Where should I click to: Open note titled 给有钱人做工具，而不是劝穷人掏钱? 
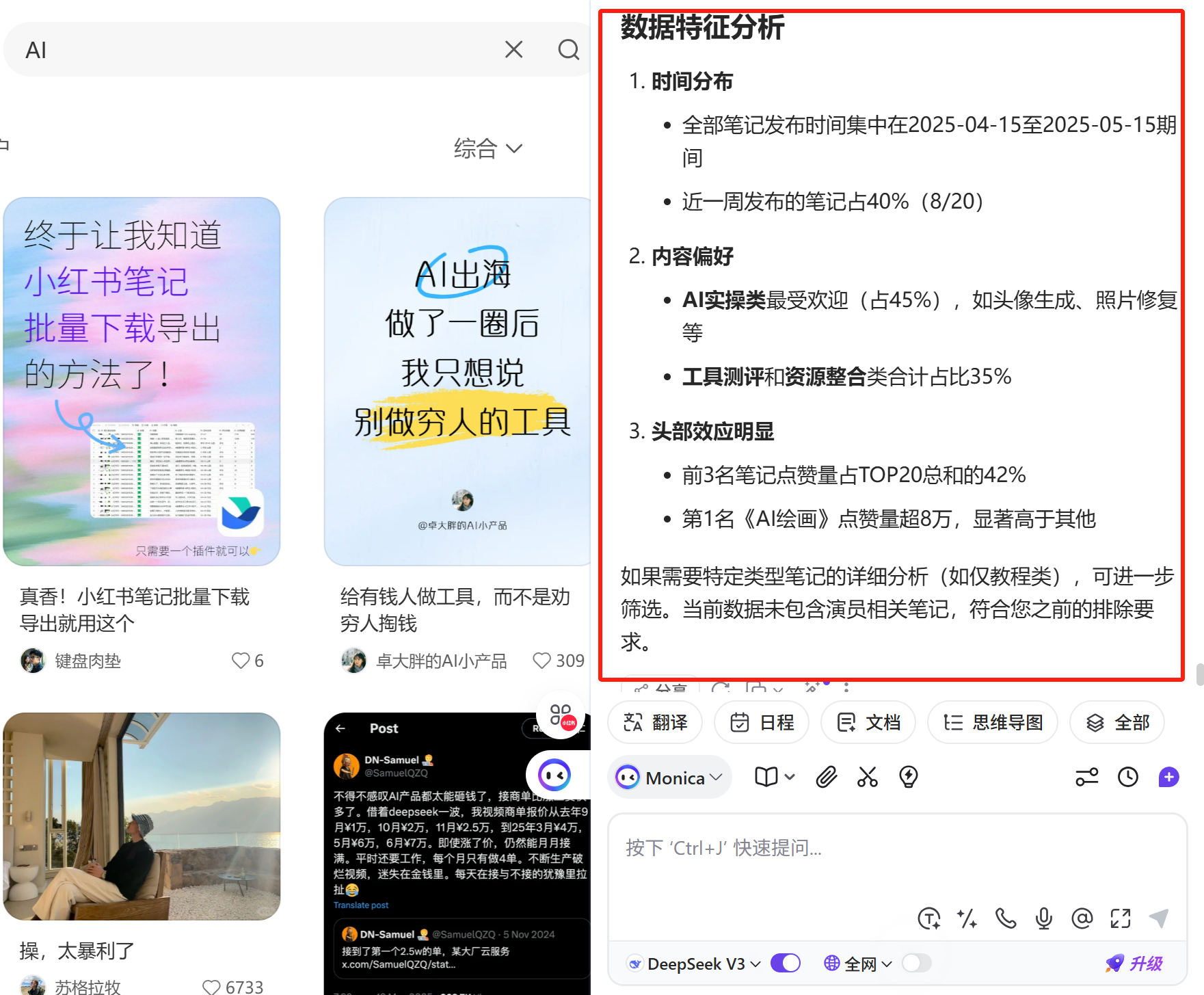(x=455, y=609)
